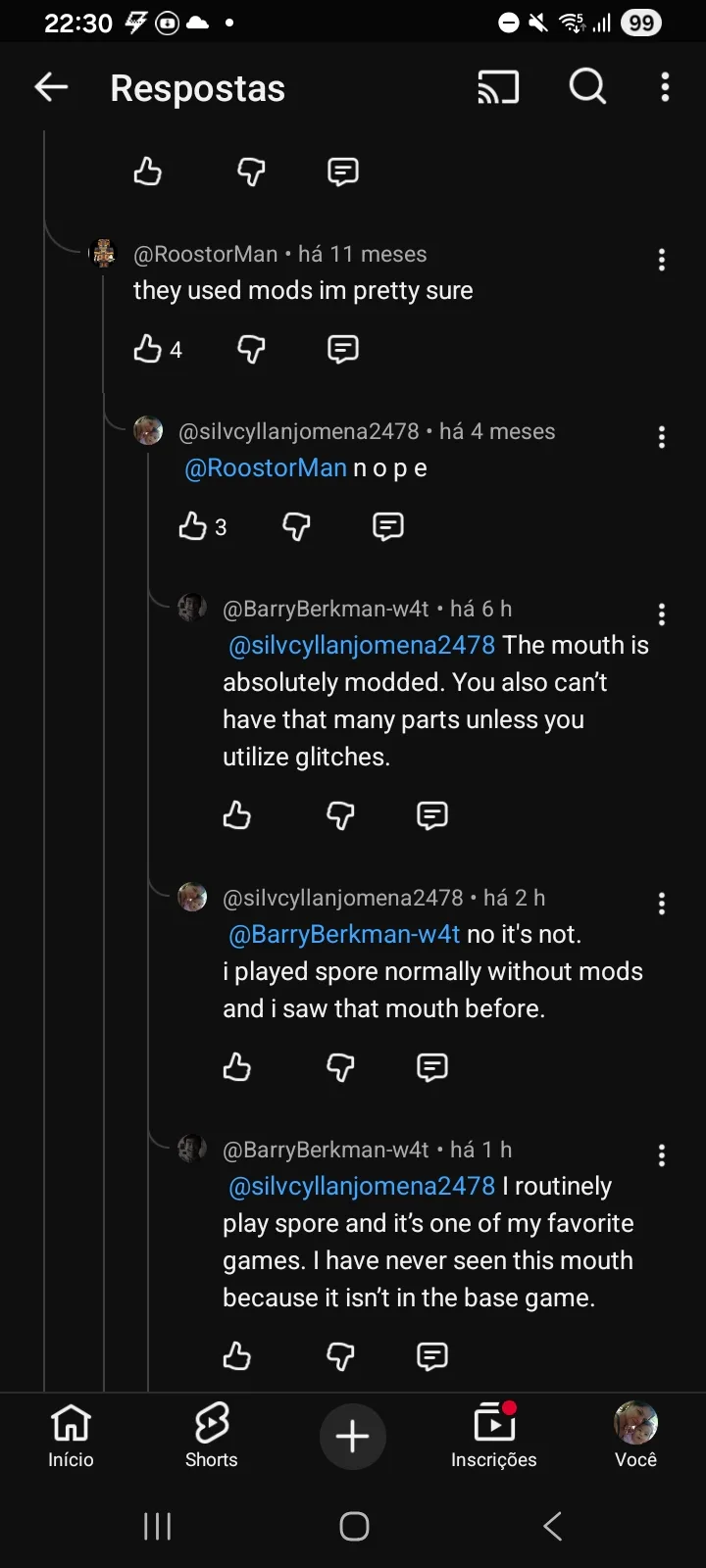
Task: Switch to the Shorts tab
Action: point(212,1435)
